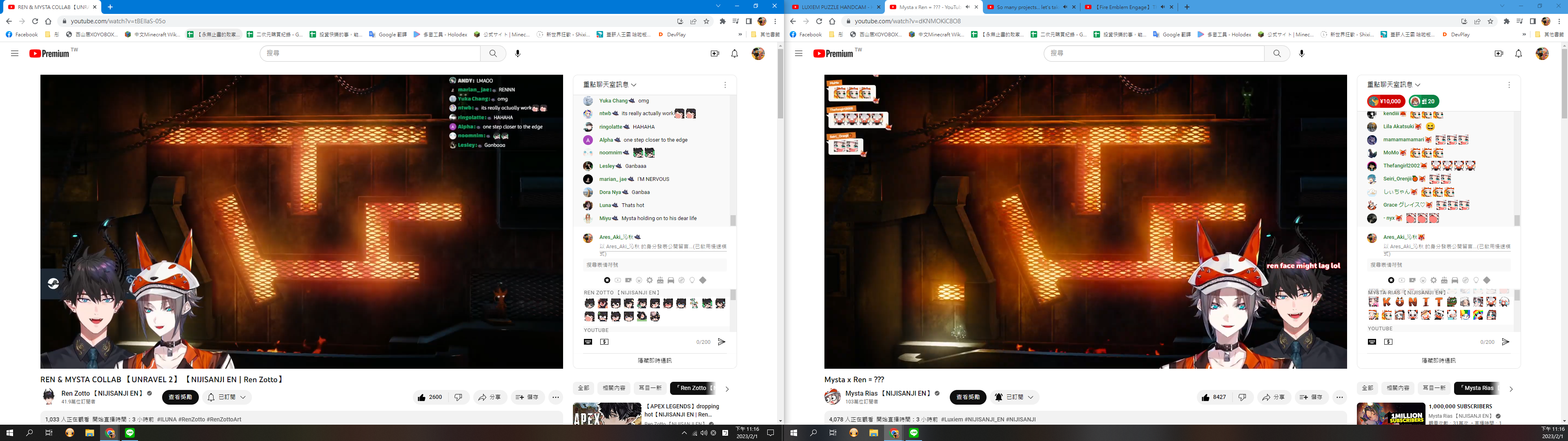Open YouTube guide menu in left window
The width and height of the screenshot is (1568, 441).
15,53
